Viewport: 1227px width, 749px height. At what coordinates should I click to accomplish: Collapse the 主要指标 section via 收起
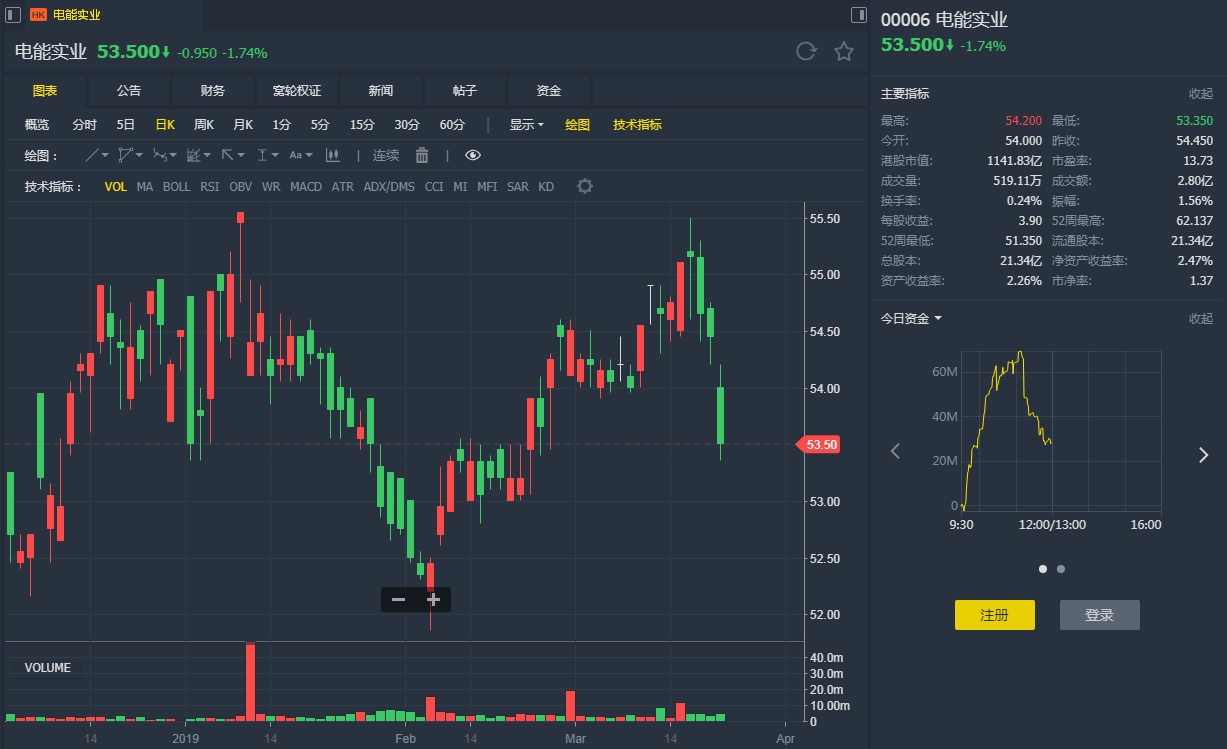click(1200, 93)
